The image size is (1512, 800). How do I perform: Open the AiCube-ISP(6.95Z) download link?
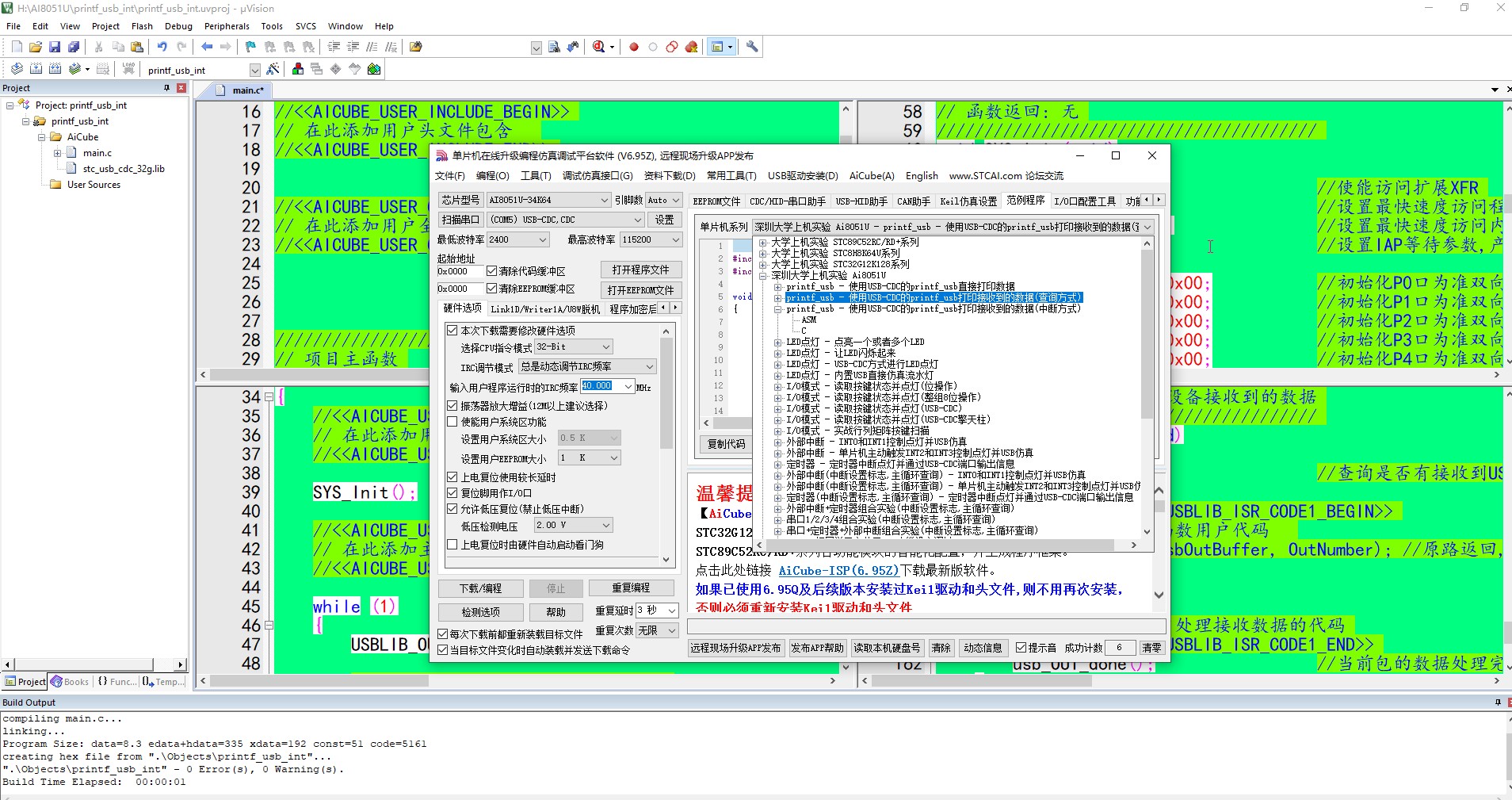(838, 570)
